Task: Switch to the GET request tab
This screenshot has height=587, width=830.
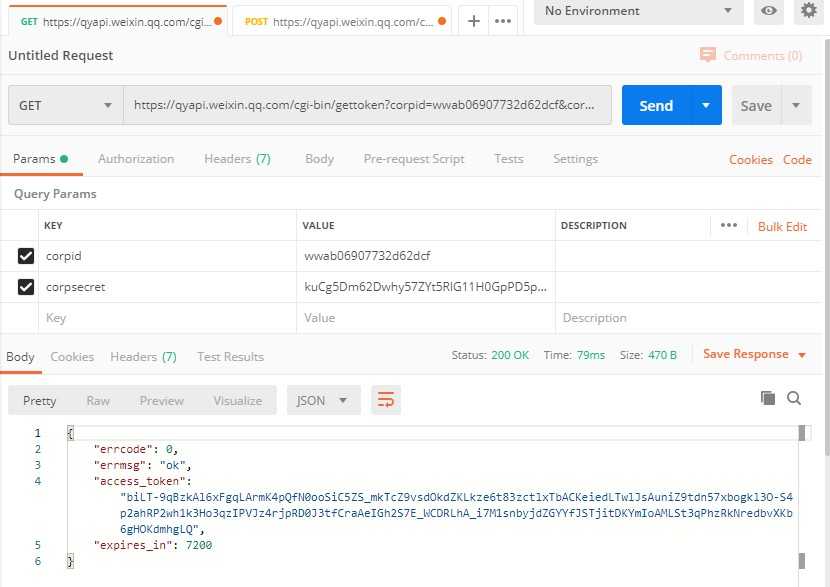Action: pos(118,21)
